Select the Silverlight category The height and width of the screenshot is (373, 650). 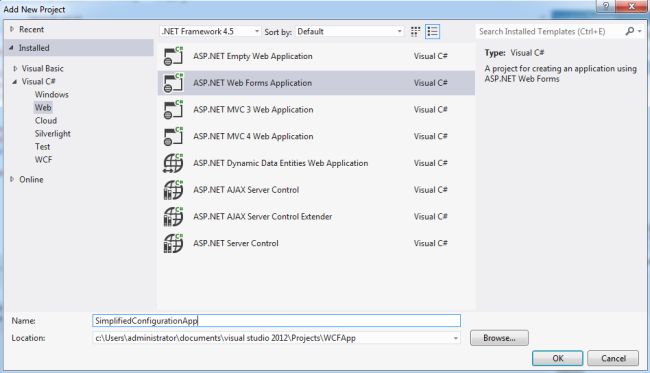53,133
